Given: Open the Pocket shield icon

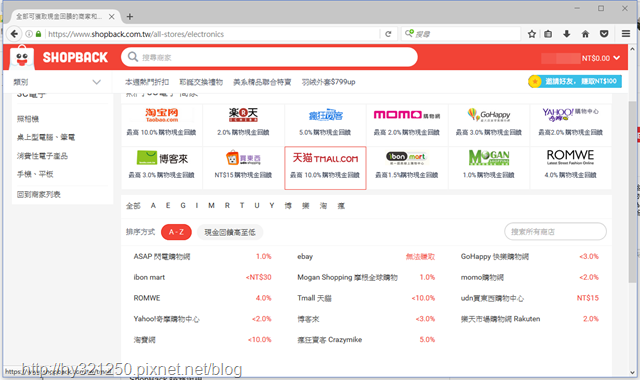Looking at the screenshot, I should tap(604, 34).
